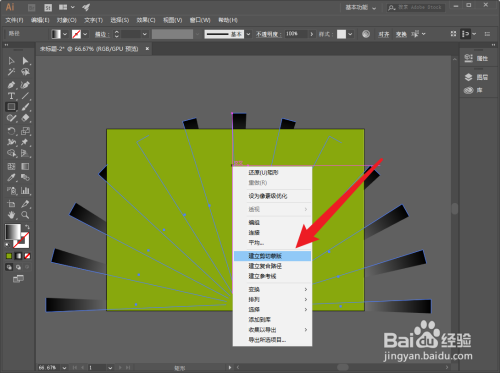Select the Lasso tool
The height and width of the screenshot is (373, 500).
pos(25,72)
